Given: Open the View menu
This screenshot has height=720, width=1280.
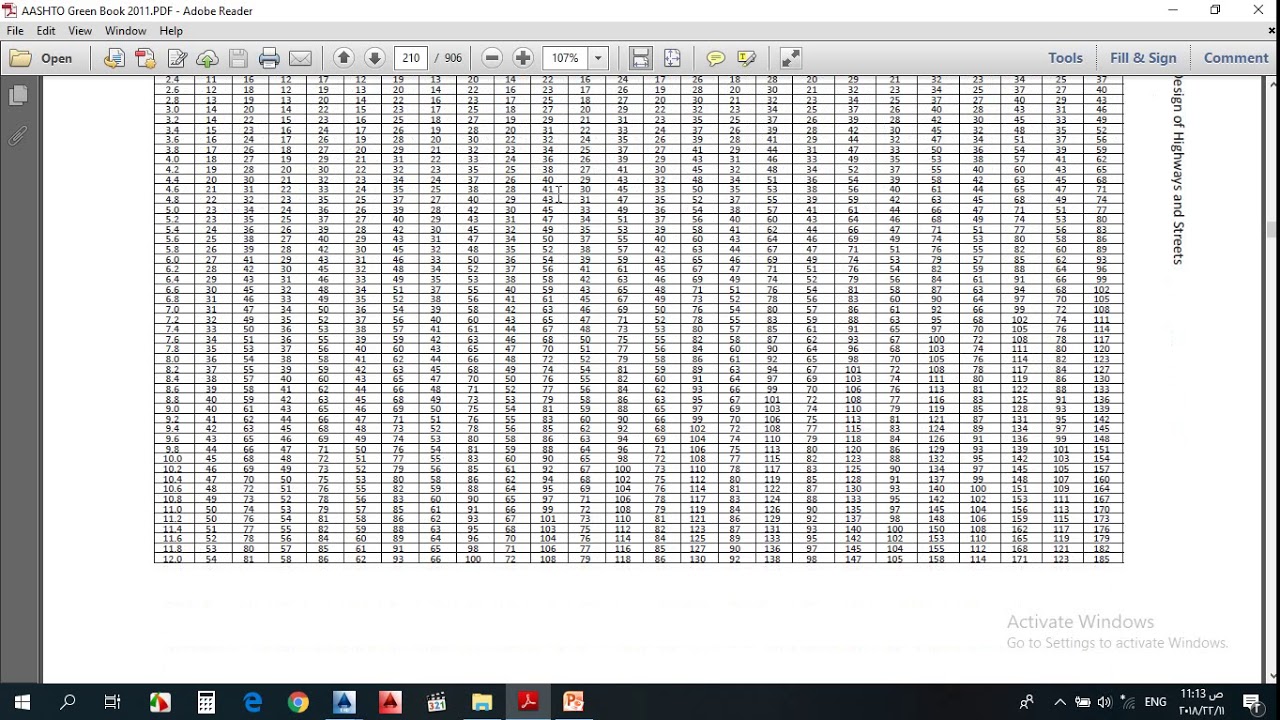Looking at the screenshot, I should (x=80, y=31).
